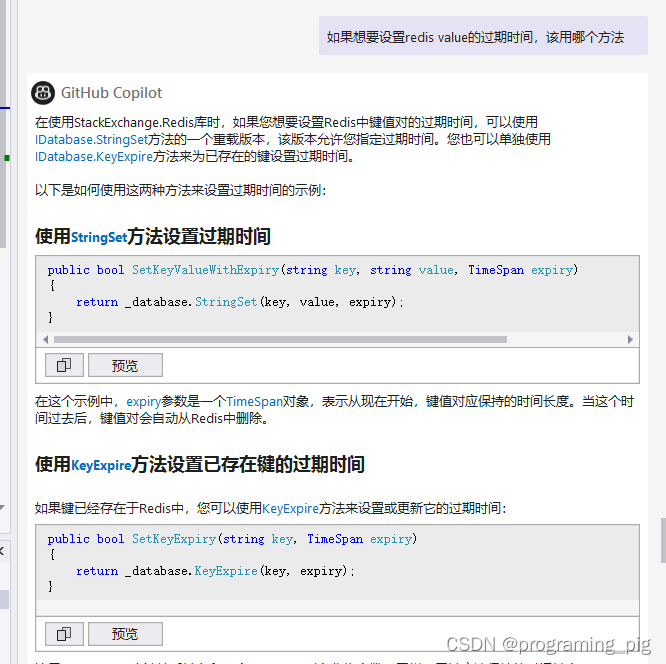
Task: Copy the SetKeyExpiry code snippet
Action: click(64, 634)
